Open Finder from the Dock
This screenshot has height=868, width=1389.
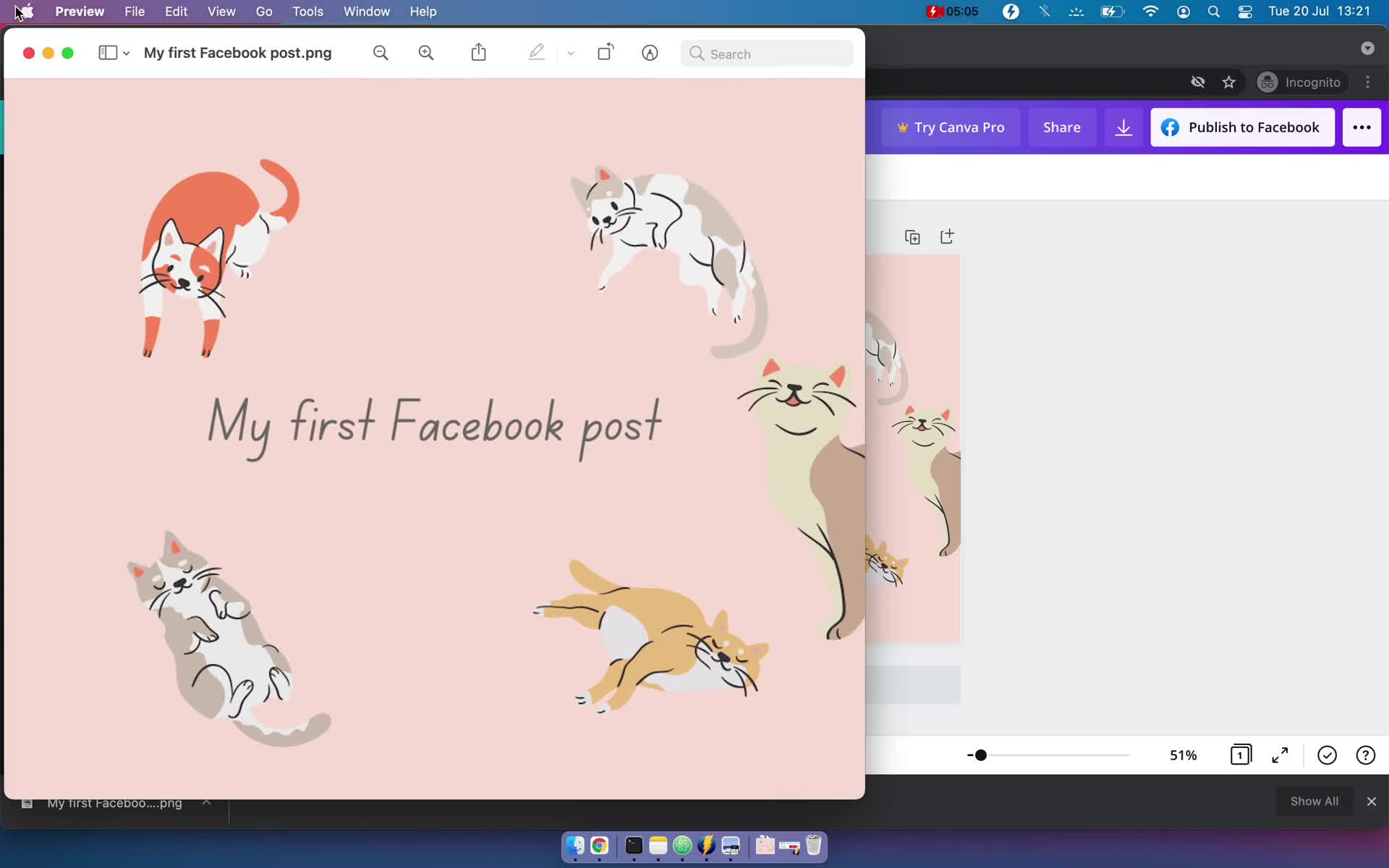(575, 846)
